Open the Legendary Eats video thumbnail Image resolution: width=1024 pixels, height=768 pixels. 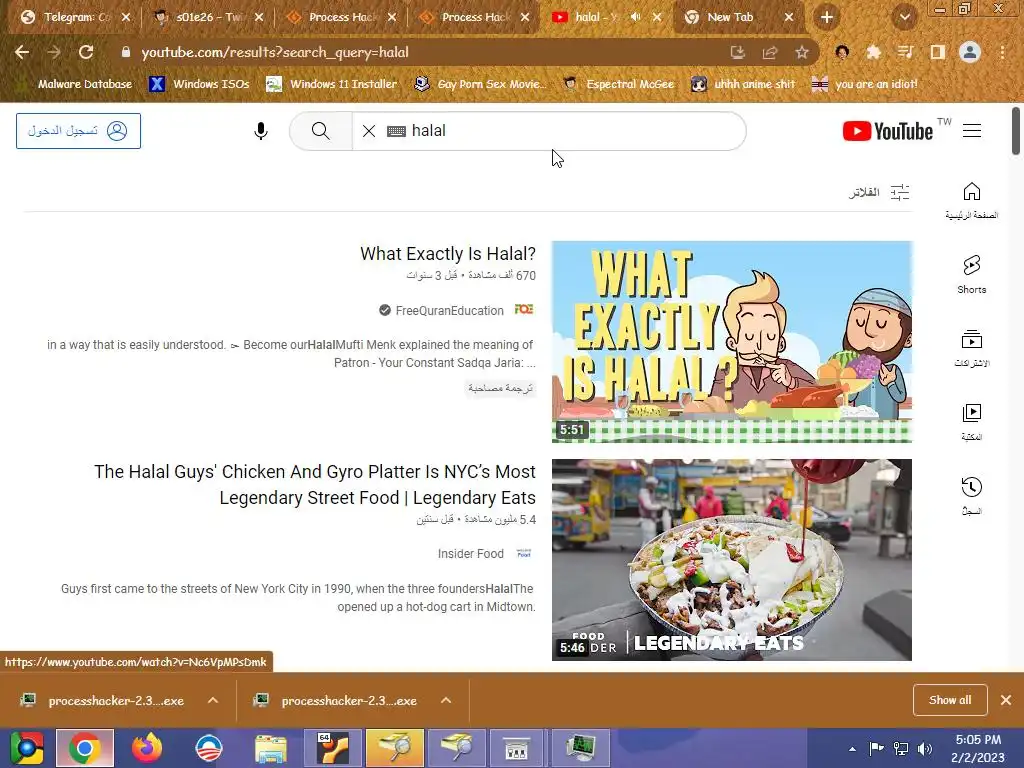pos(731,560)
